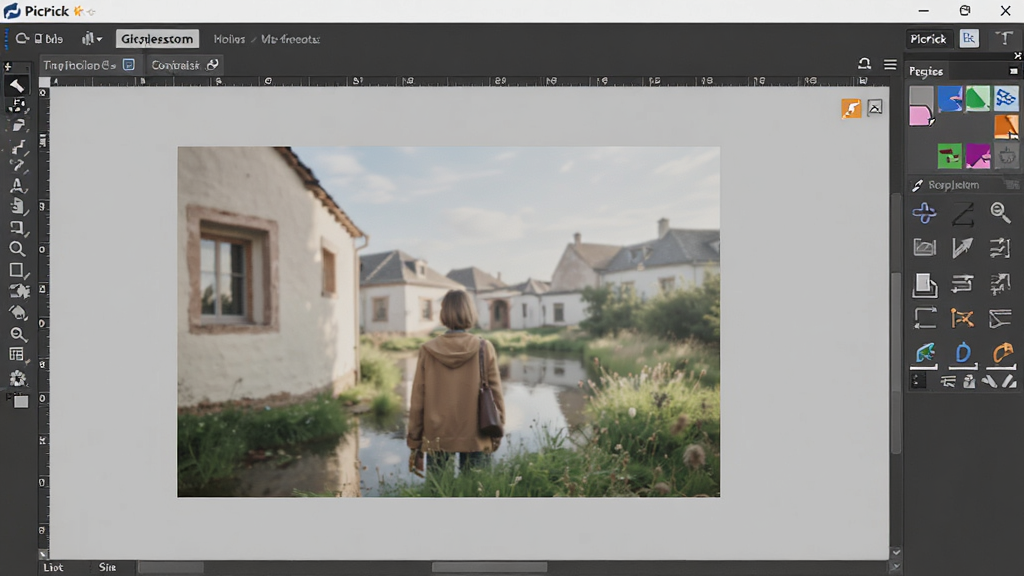Click the orange icon at canvas top-right
1024x576 pixels.
[x=851, y=108]
